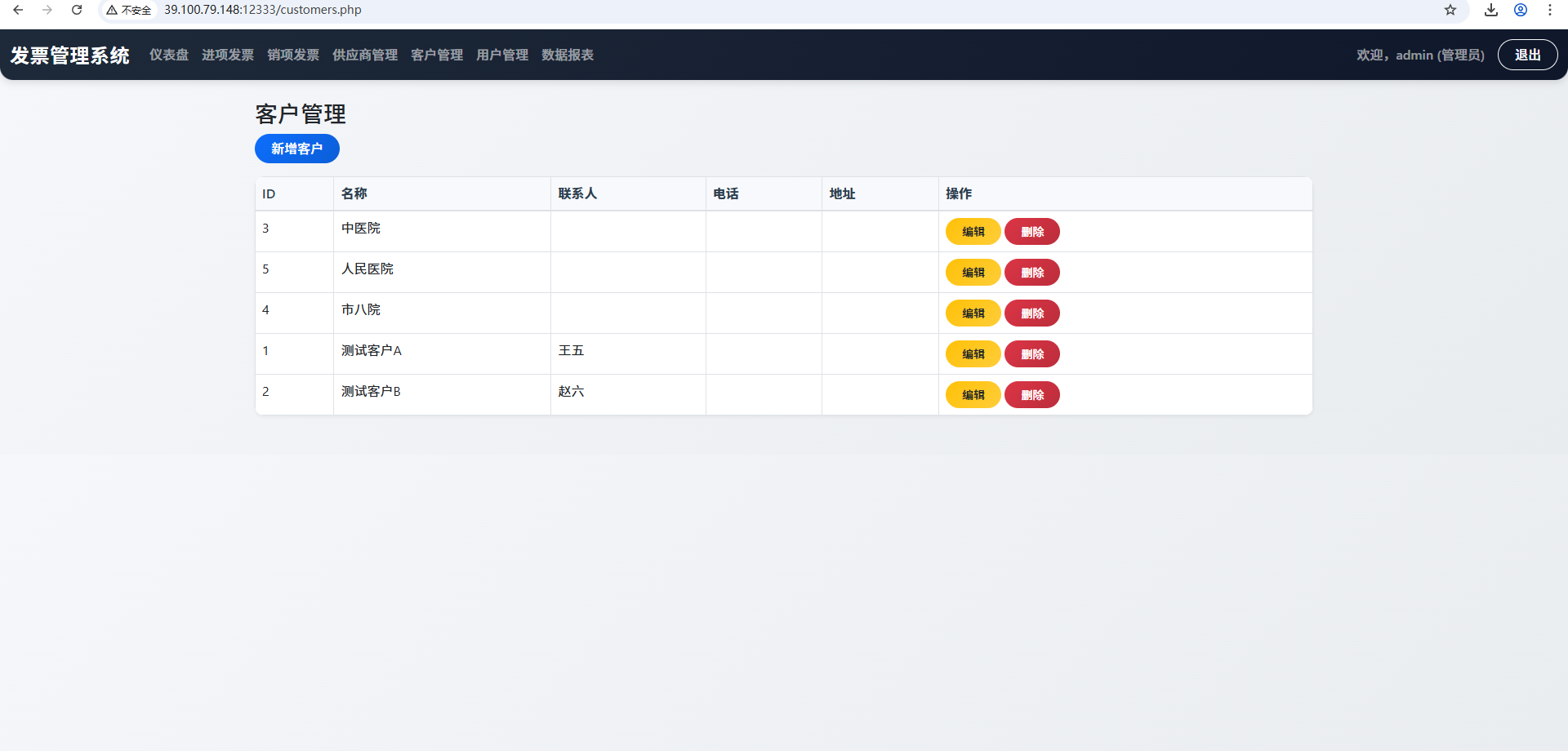Edit customer 测试客户A
This screenshot has width=1568, height=751.
pyautogui.click(x=973, y=354)
